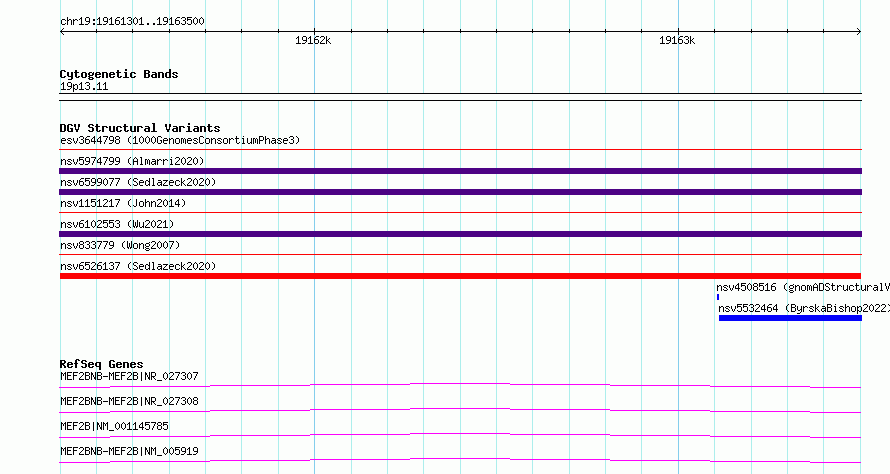
Task: Click the 19162k ruler tick label
Action: click(313, 40)
